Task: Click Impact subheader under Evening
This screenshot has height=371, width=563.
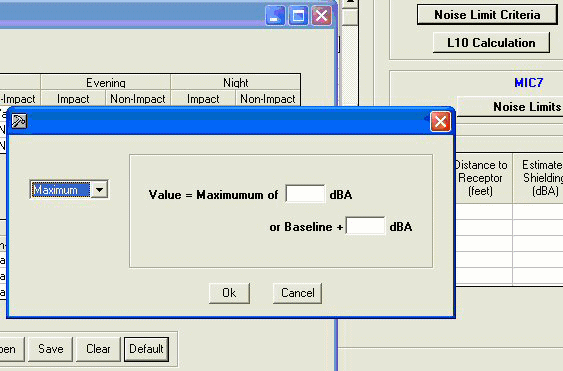Action: (73, 99)
